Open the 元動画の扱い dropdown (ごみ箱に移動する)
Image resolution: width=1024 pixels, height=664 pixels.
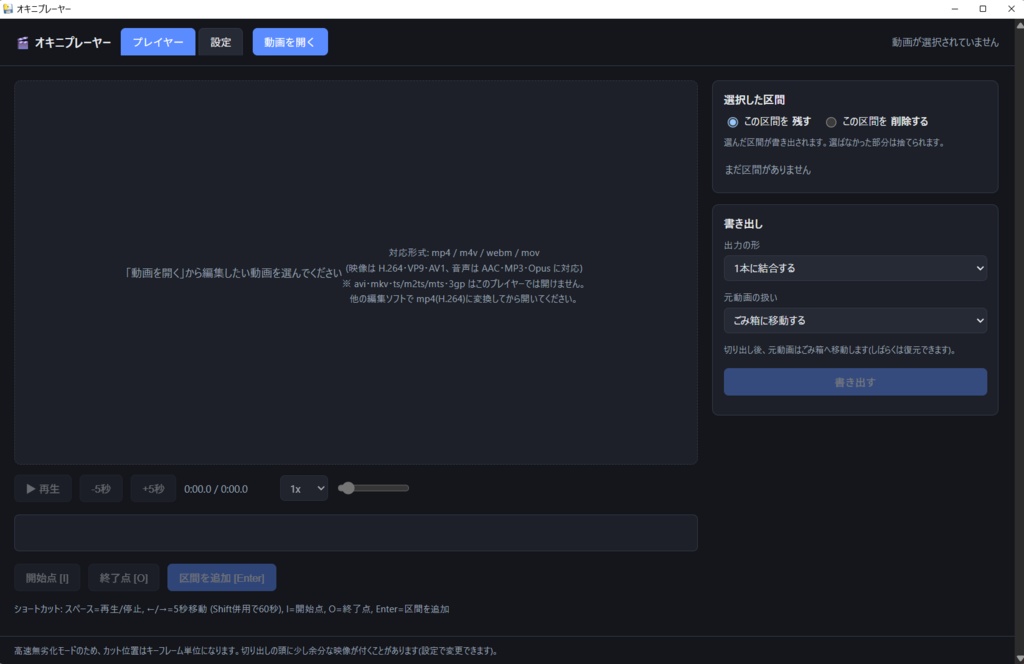[855, 321]
